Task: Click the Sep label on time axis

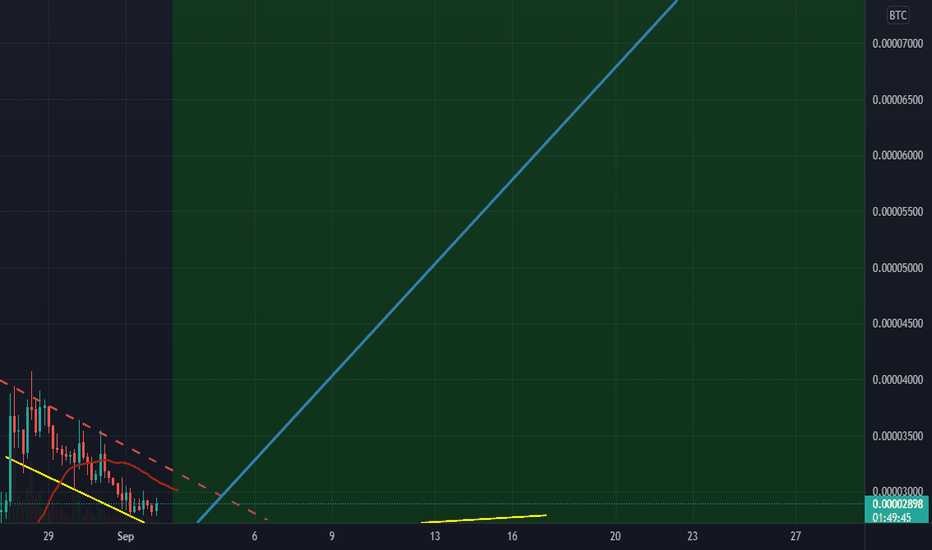Action: coord(125,536)
